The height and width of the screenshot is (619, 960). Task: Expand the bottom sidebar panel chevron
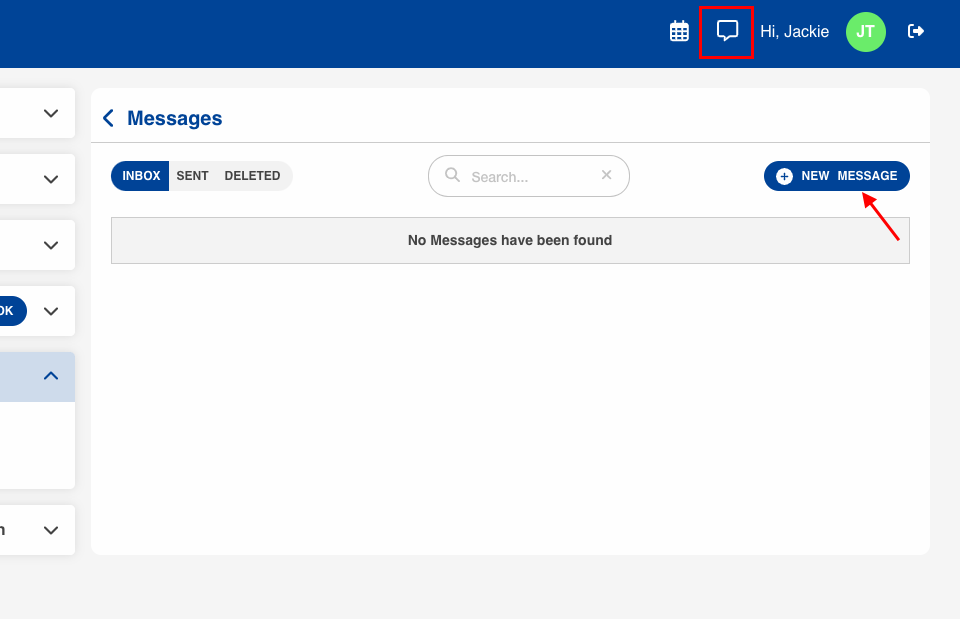coord(51,530)
